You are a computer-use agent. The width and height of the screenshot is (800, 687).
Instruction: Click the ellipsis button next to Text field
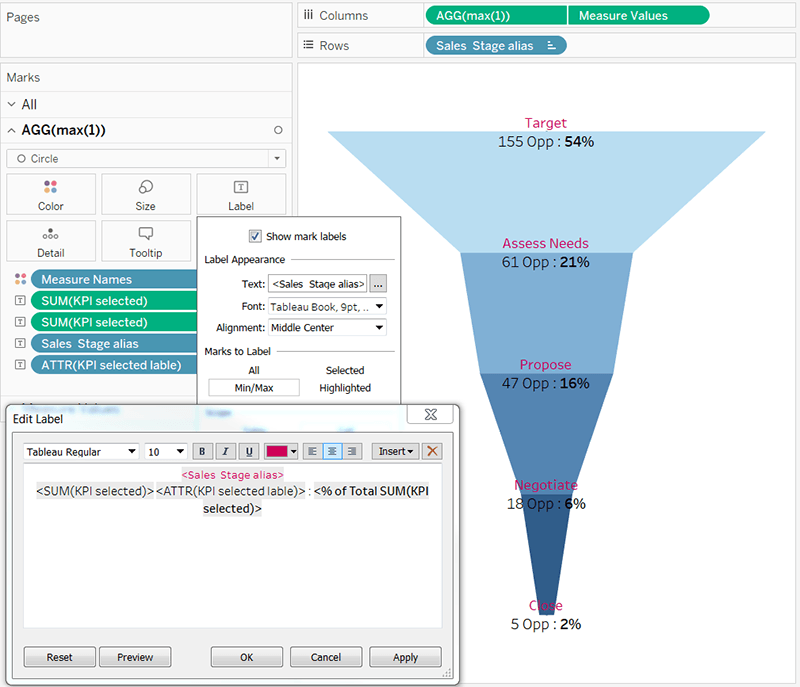[378, 284]
